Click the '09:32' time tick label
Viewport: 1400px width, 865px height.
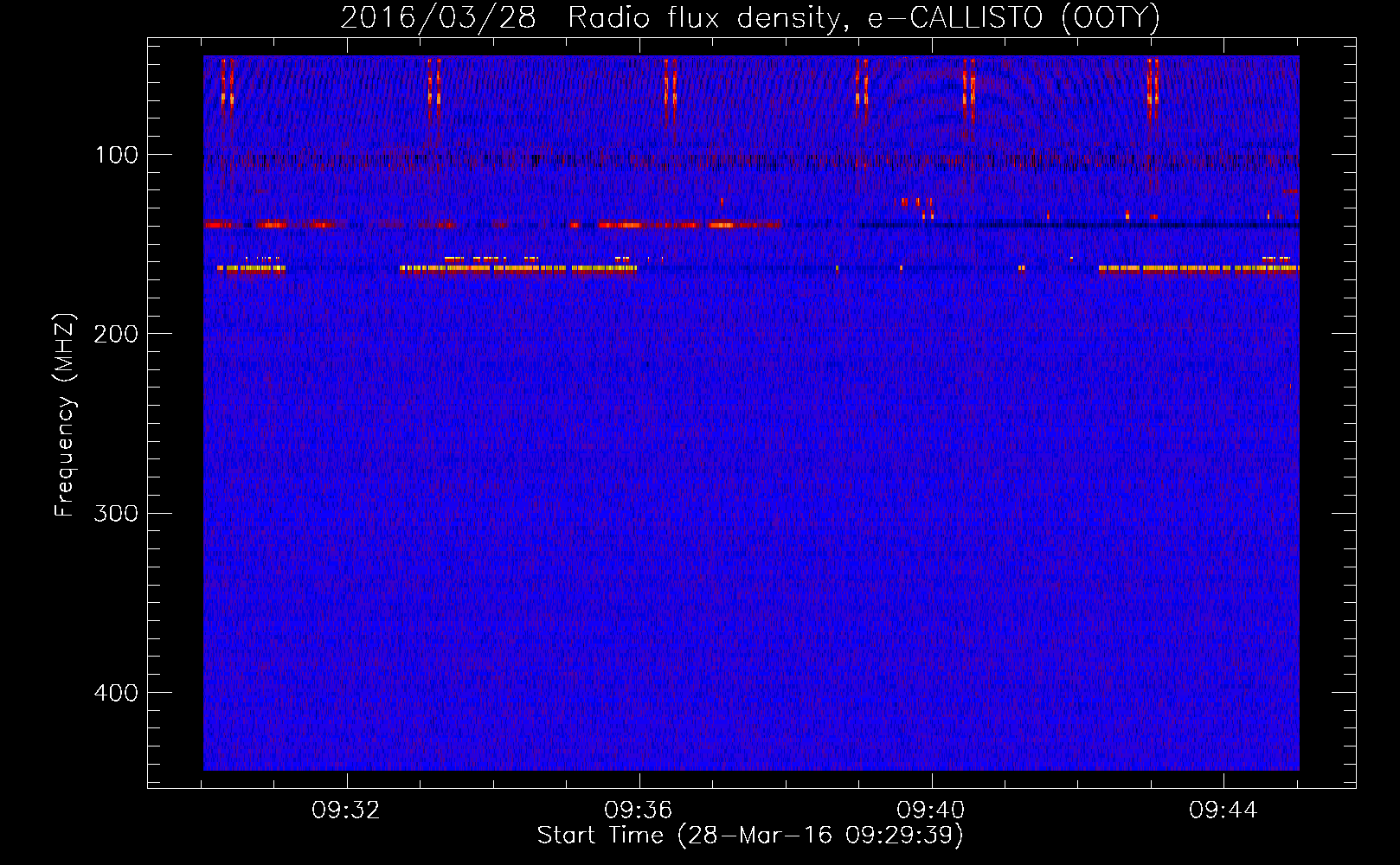tap(346, 811)
